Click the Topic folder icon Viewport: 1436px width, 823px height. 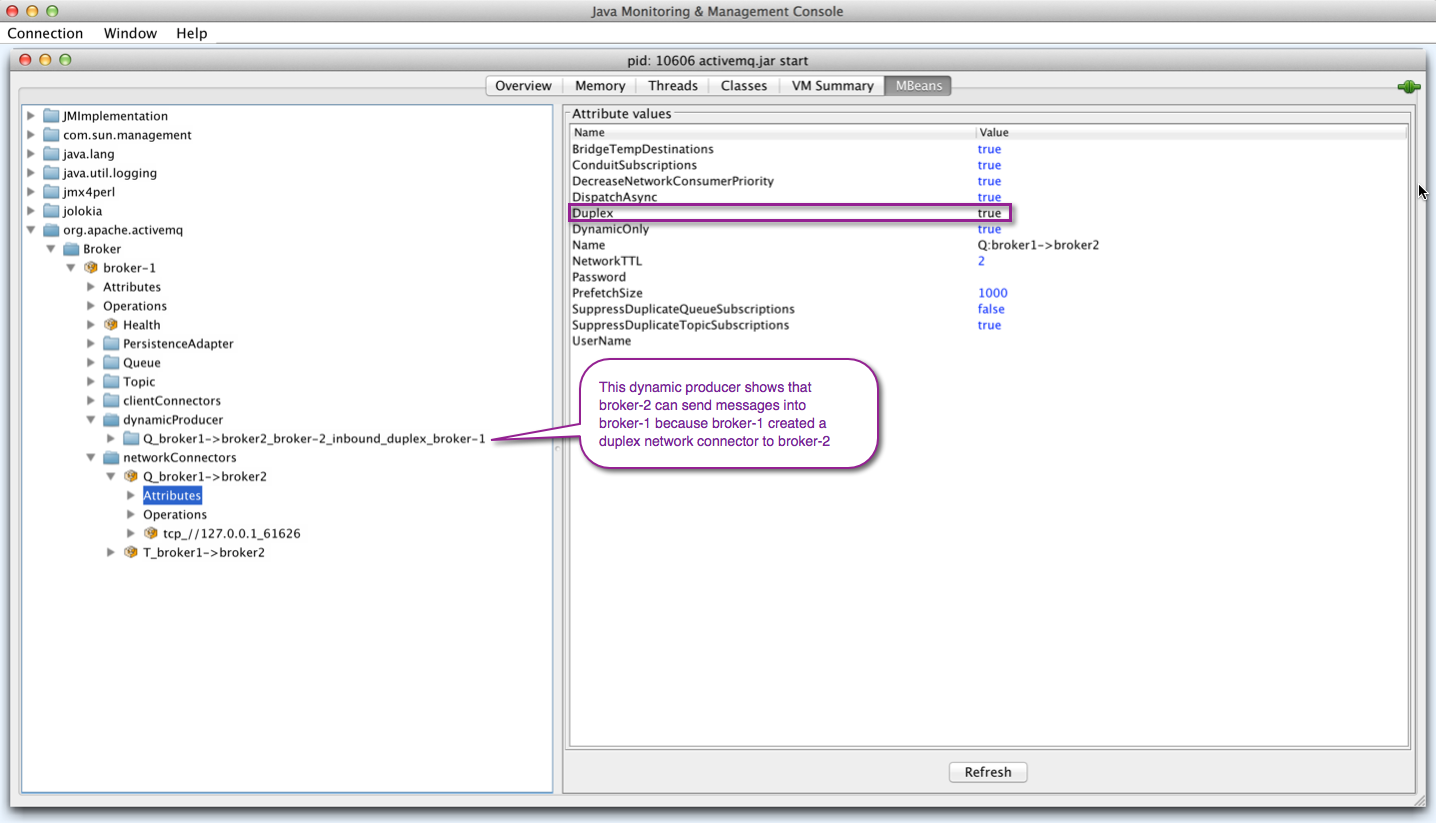click(111, 382)
